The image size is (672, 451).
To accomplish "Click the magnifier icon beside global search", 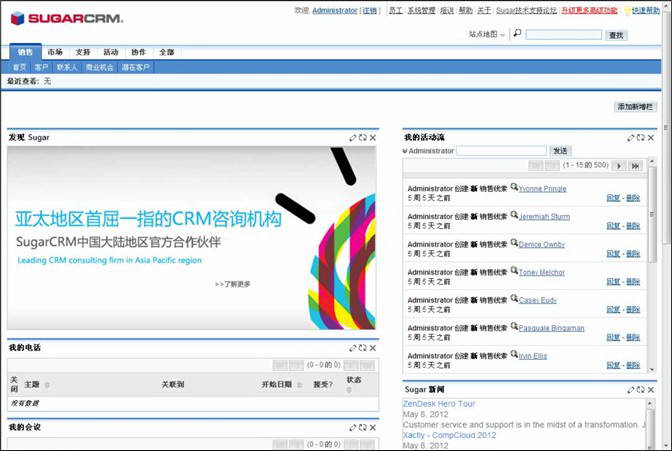I will coord(517,34).
